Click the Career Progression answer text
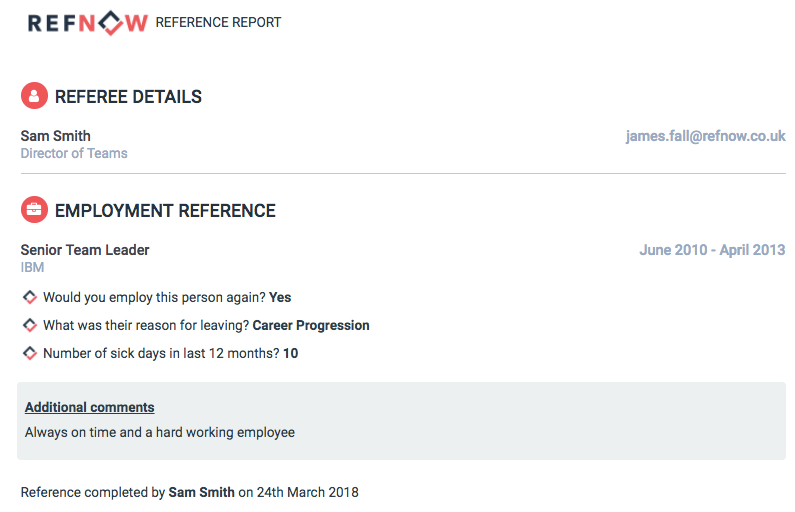 pos(311,325)
